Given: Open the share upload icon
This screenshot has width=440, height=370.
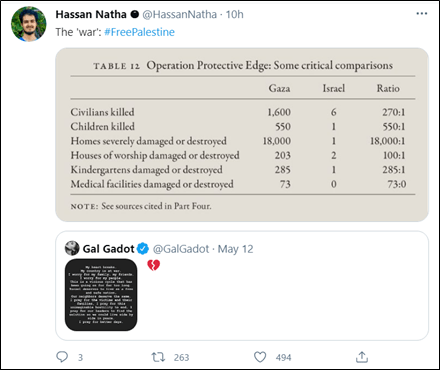Looking at the screenshot, I should 362,357.
